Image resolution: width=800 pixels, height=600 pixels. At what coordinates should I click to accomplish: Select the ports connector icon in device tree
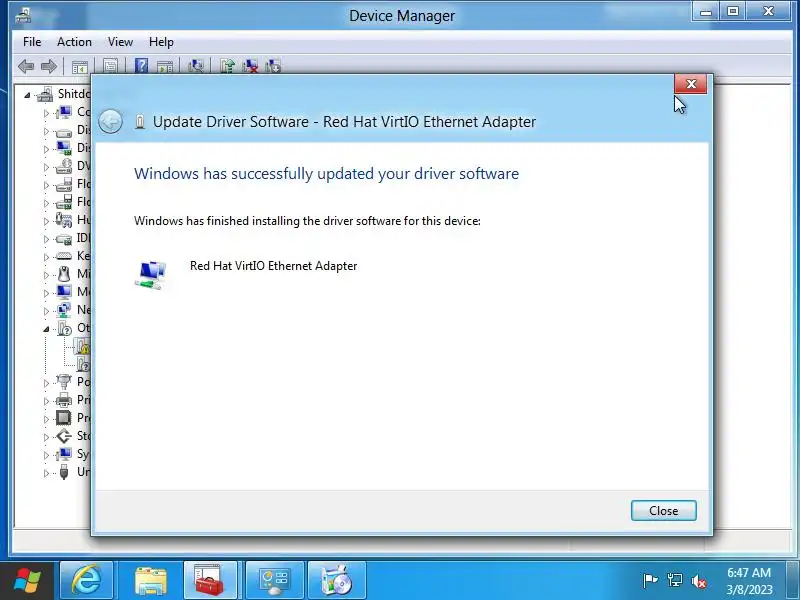pos(64,381)
